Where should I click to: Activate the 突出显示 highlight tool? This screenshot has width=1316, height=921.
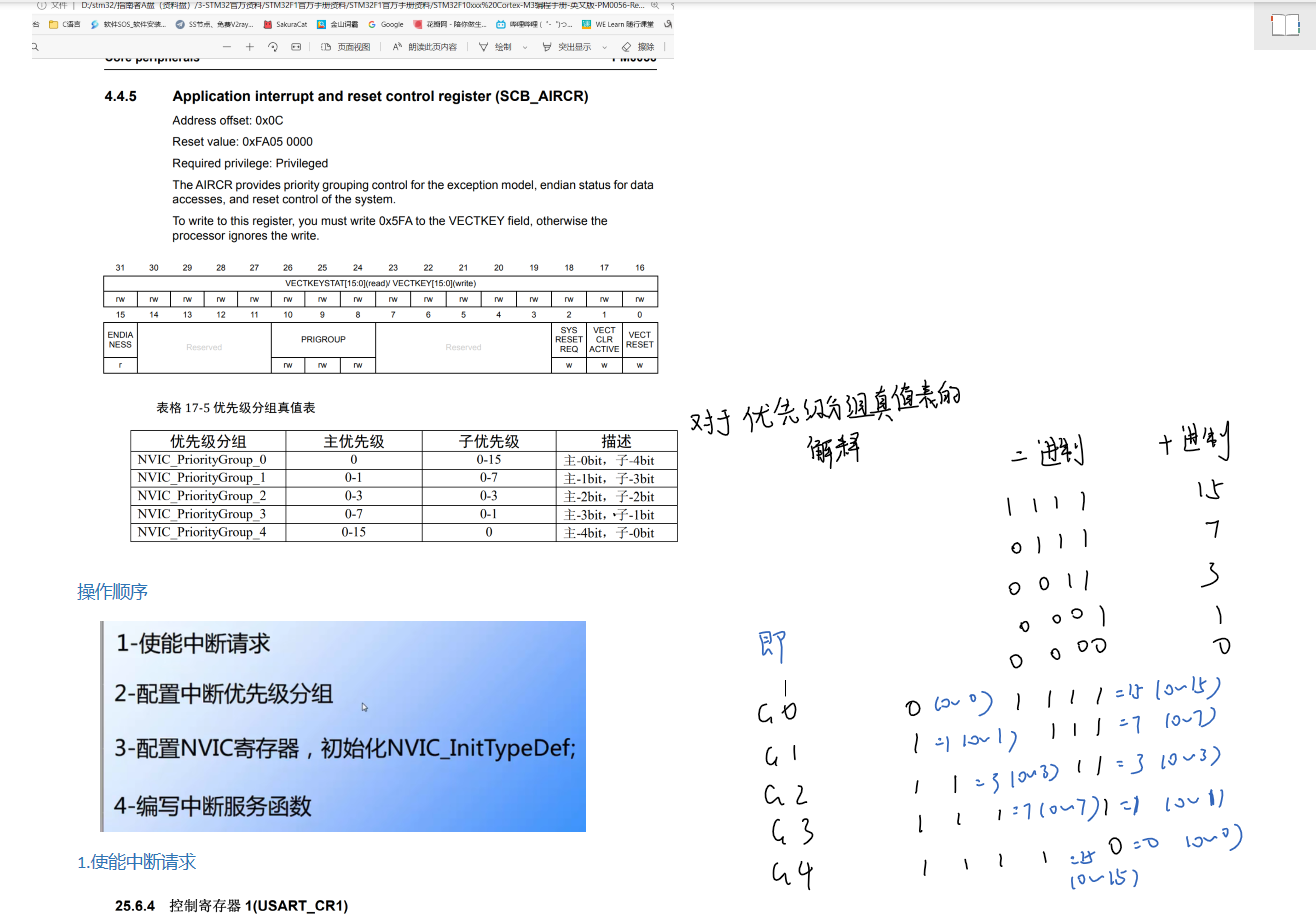tap(567, 47)
